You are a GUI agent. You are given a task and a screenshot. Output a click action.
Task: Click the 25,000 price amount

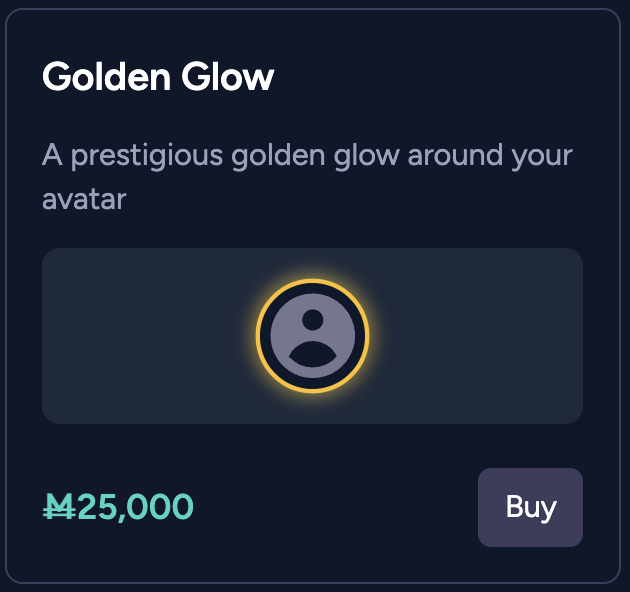pyautogui.click(x=135, y=508)
